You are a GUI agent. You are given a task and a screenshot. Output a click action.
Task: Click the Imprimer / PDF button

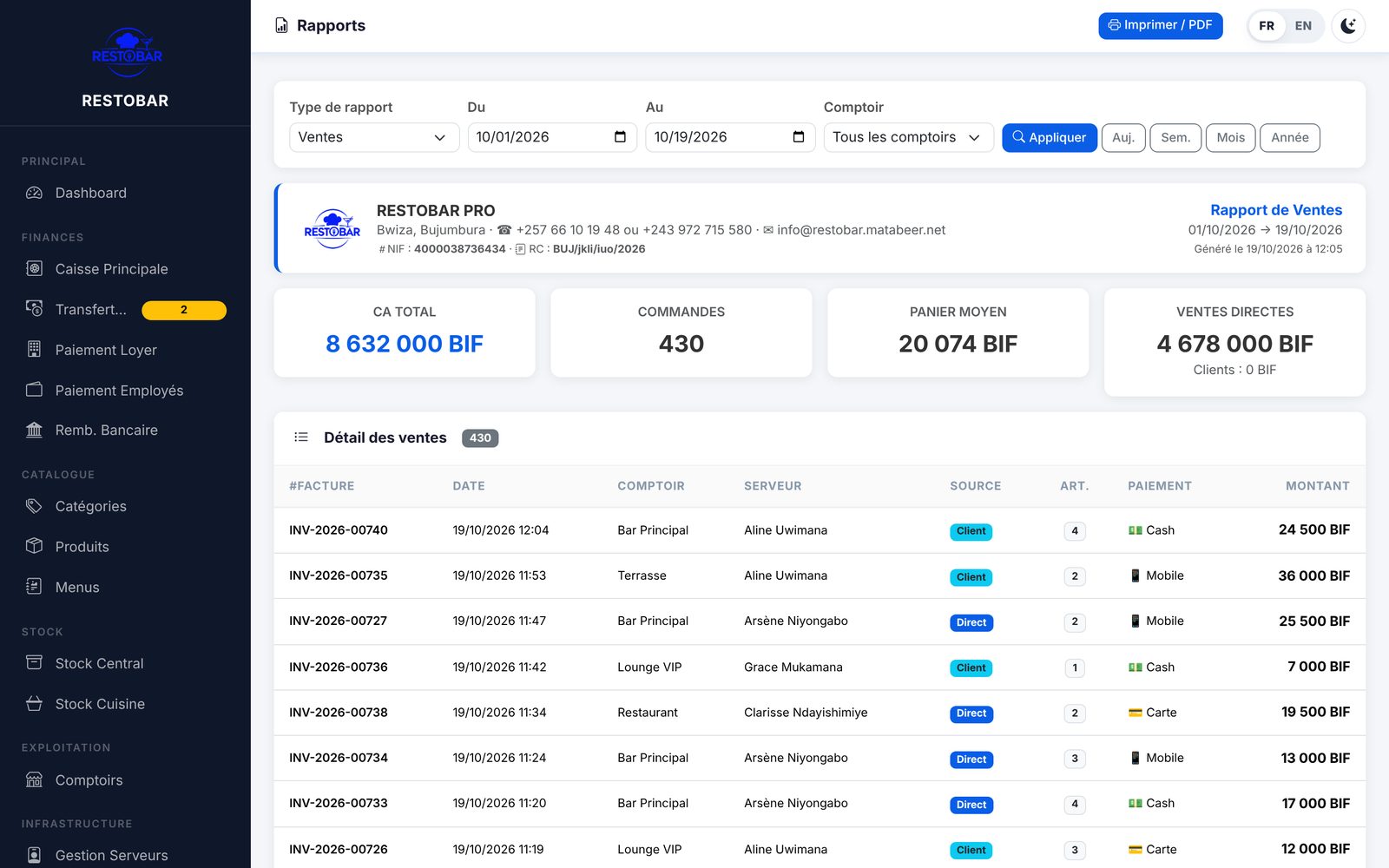click(x=1160, y=25)
